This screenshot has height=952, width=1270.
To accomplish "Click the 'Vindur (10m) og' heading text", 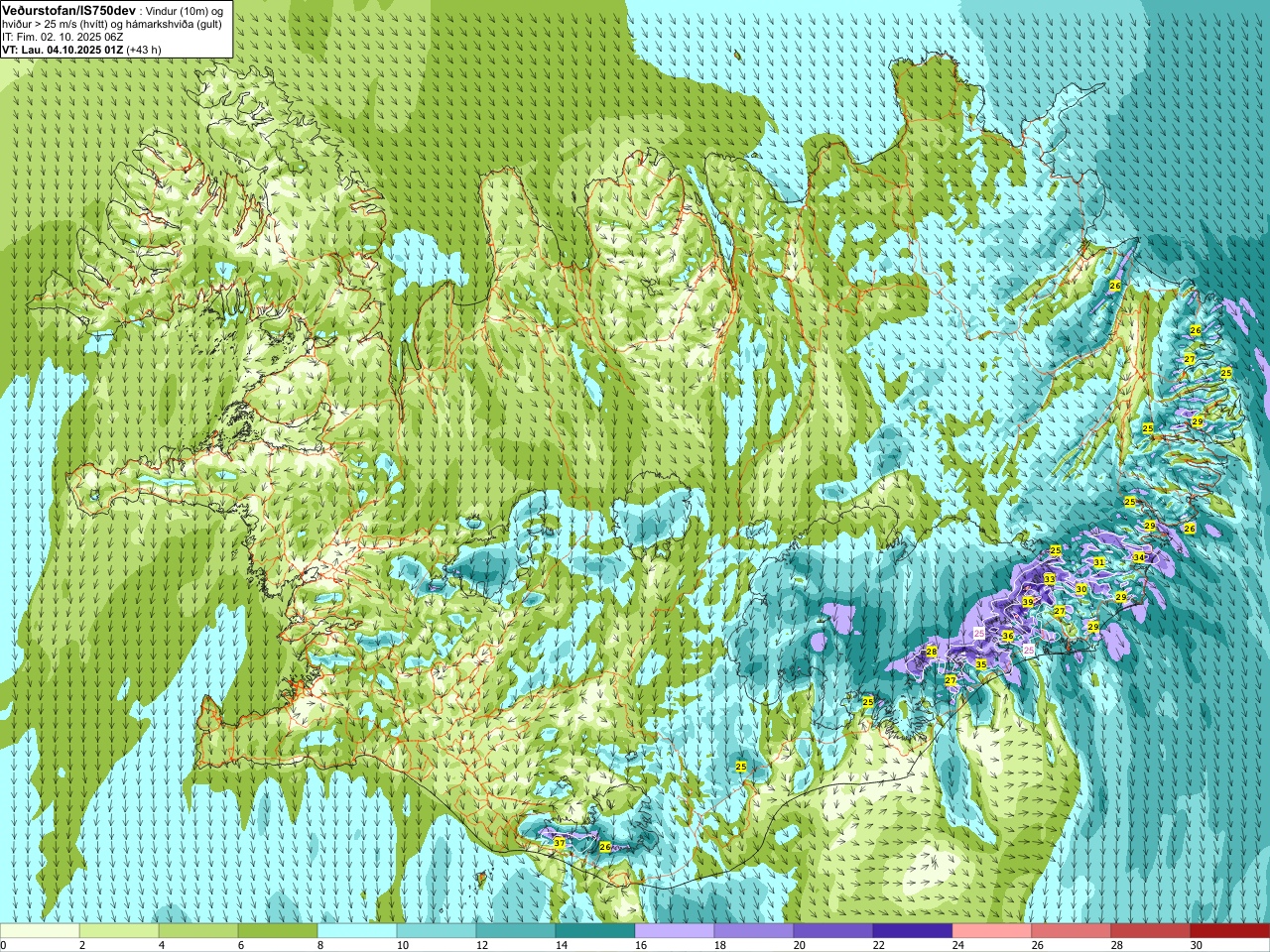I will click(185, 10).
